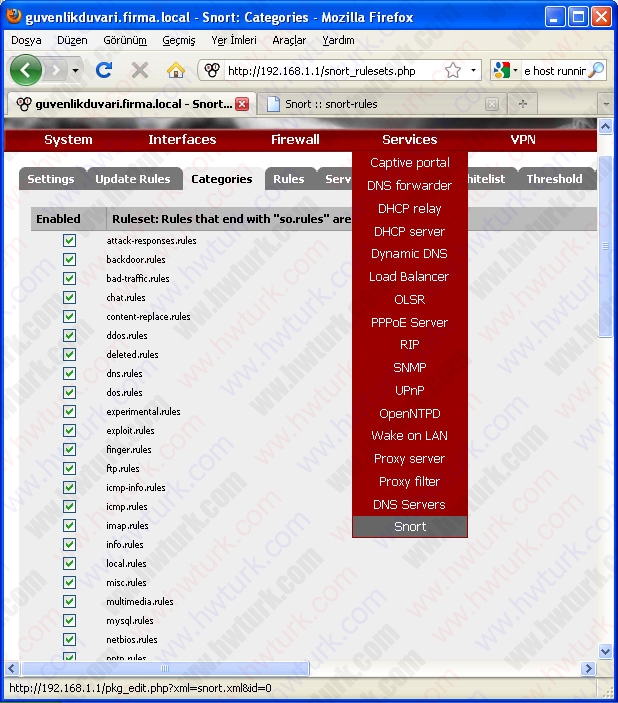Uncheck exploit.rules checkbox
Screen dimensions: 618x703
point(69,430)
